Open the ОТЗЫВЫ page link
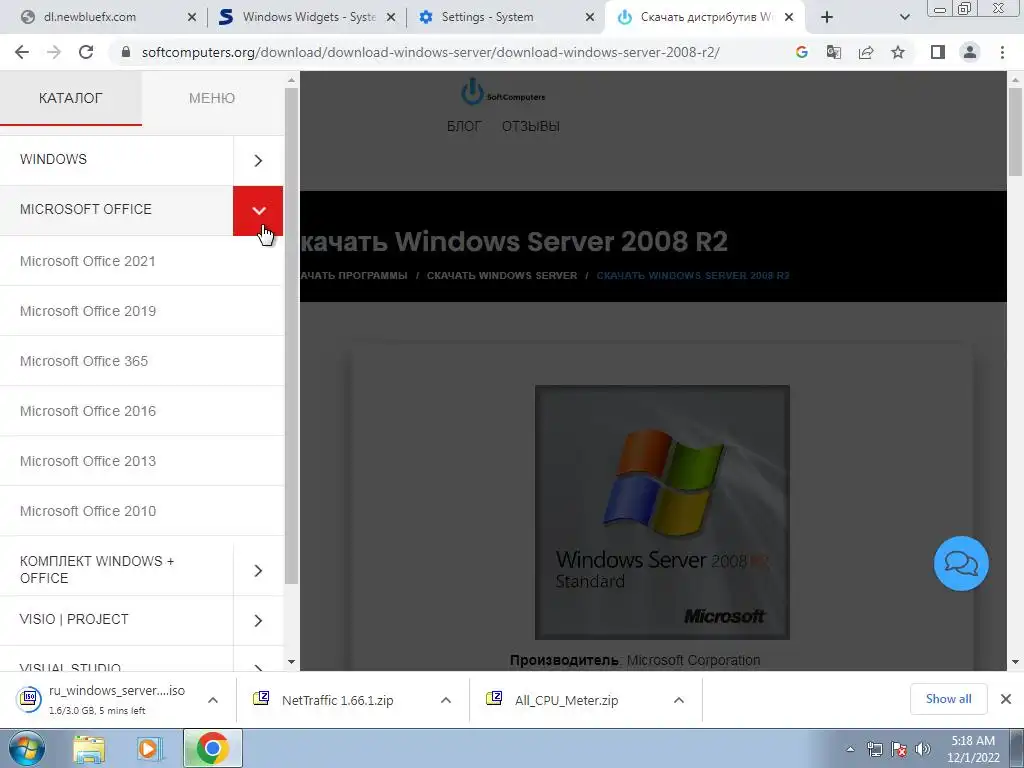1024x768 pixels. tap(530, 126)
